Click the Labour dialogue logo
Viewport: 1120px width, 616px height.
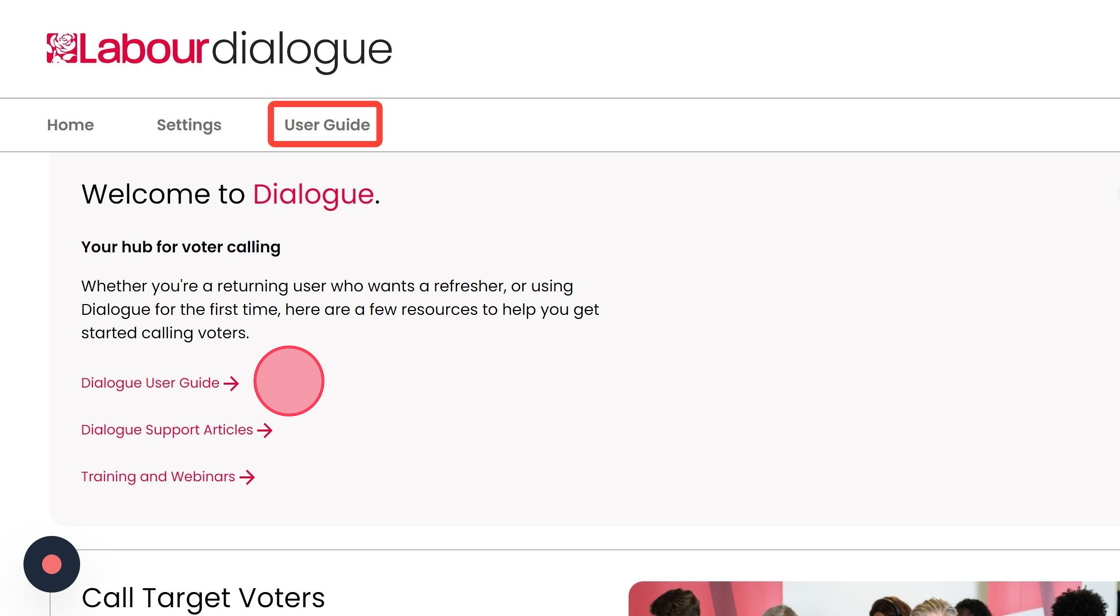[219, 50]
